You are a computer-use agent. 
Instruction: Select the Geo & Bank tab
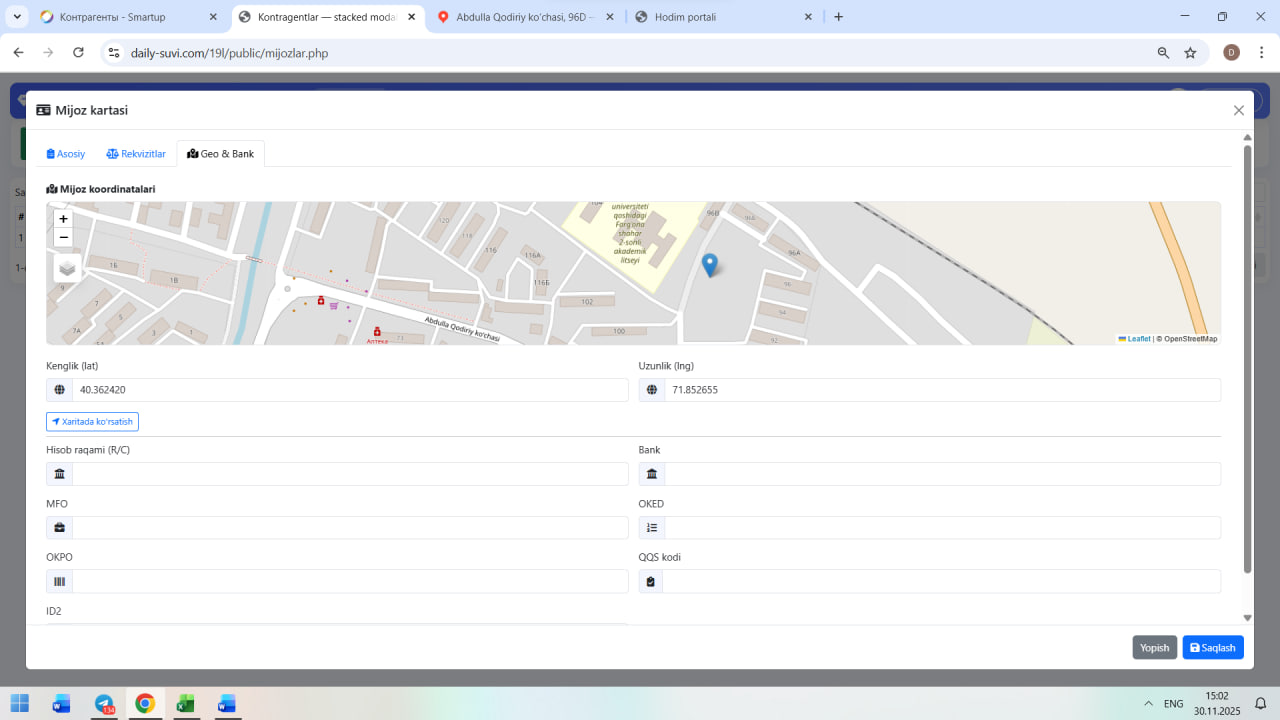pyautogui.click(x=221, y=154)
